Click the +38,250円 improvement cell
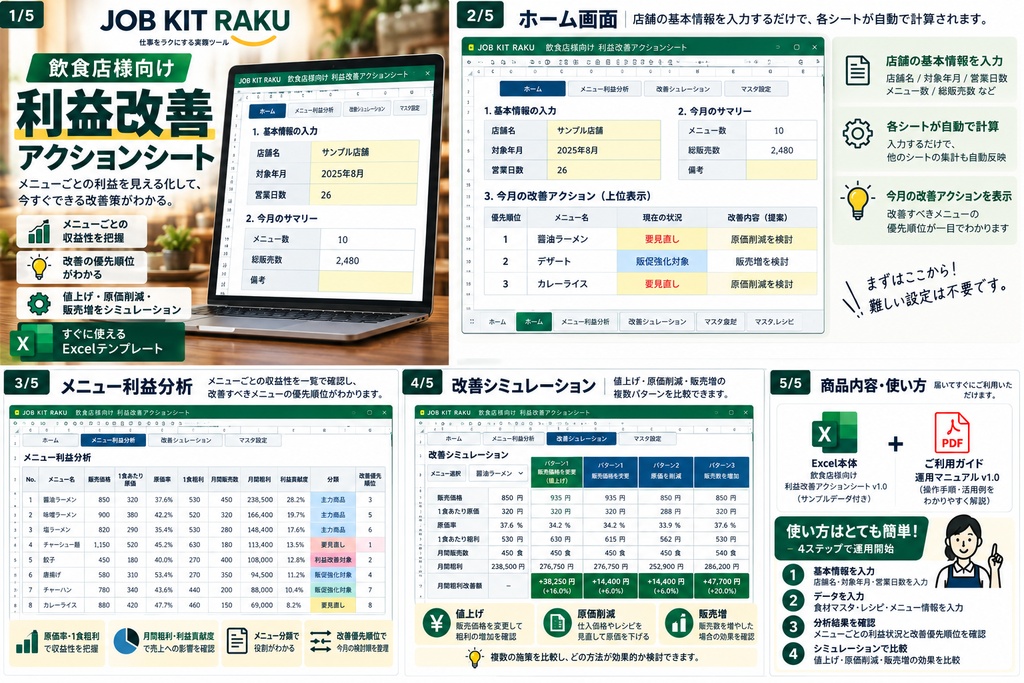Image resolution: width=1024 pixels, height=683 pixels. click(x=556, y=586)
